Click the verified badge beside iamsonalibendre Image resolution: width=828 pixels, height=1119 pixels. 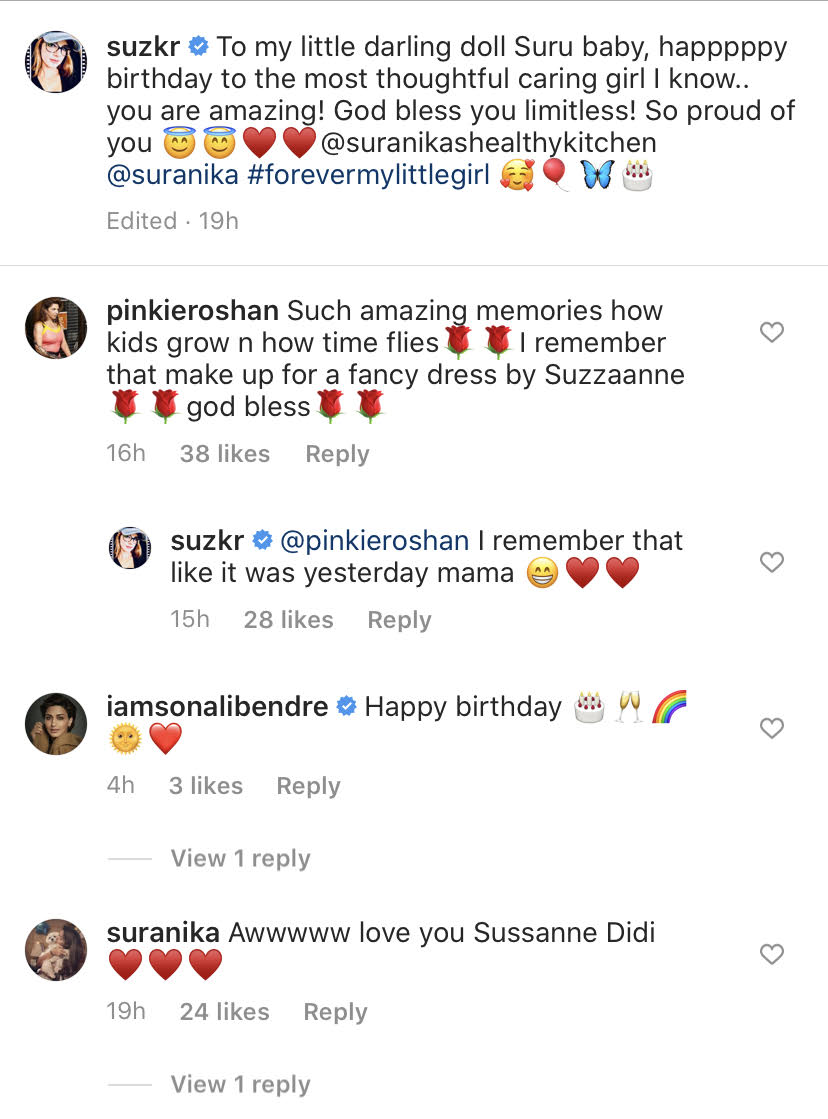click(346, 706)
